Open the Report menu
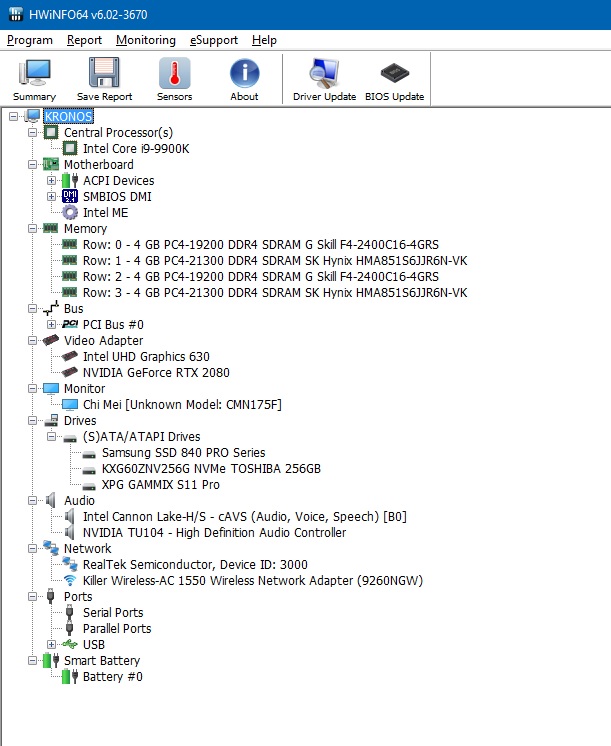This screenshot has width=611, height=746. click(84, 40)
